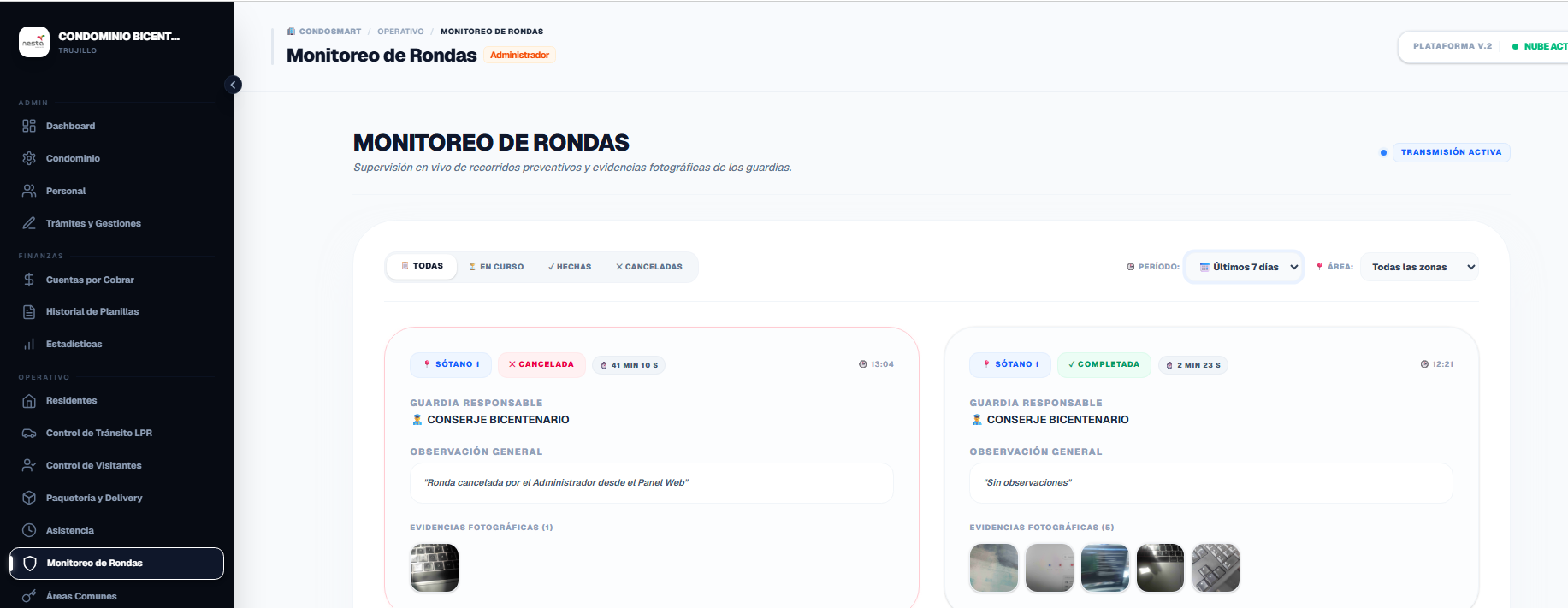The height and width of the screenshot is (608, 1568).
Task: Click the blue live transmission dot
Action: (x=1383, y=152)
